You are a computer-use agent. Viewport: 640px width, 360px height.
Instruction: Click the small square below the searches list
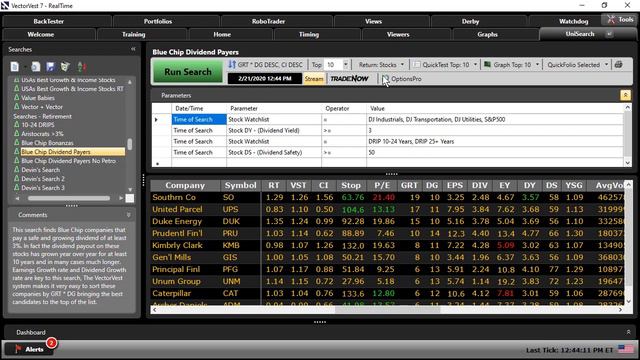[x=130, y=198]
